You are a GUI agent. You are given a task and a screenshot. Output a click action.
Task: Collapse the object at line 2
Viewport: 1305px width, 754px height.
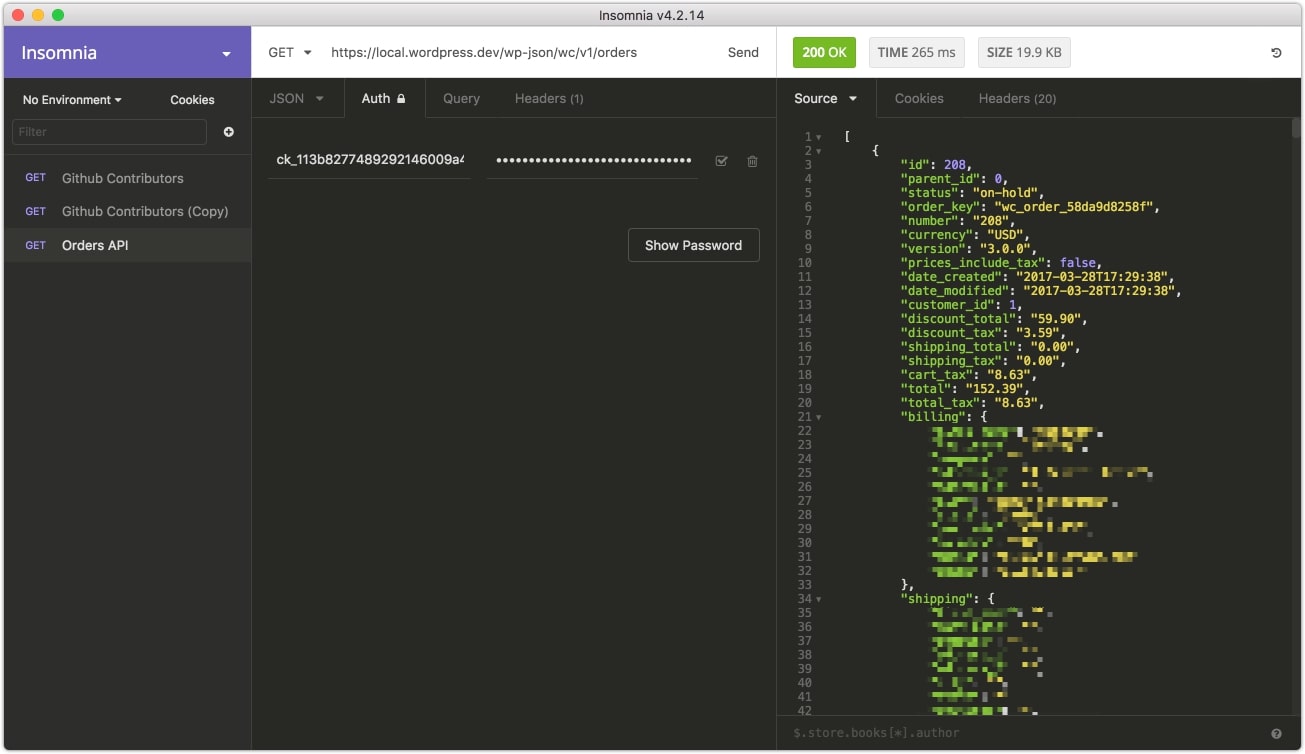click(x=818, y=151)
